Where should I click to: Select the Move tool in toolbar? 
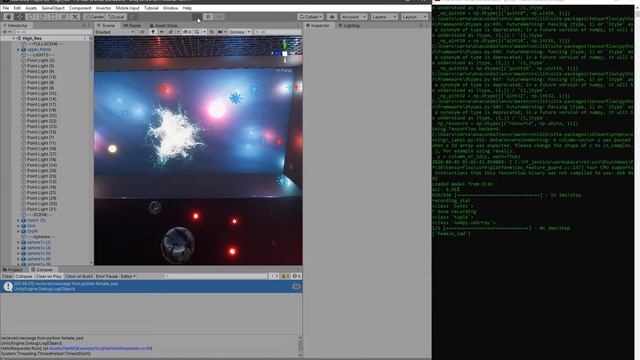click(20, 17)
